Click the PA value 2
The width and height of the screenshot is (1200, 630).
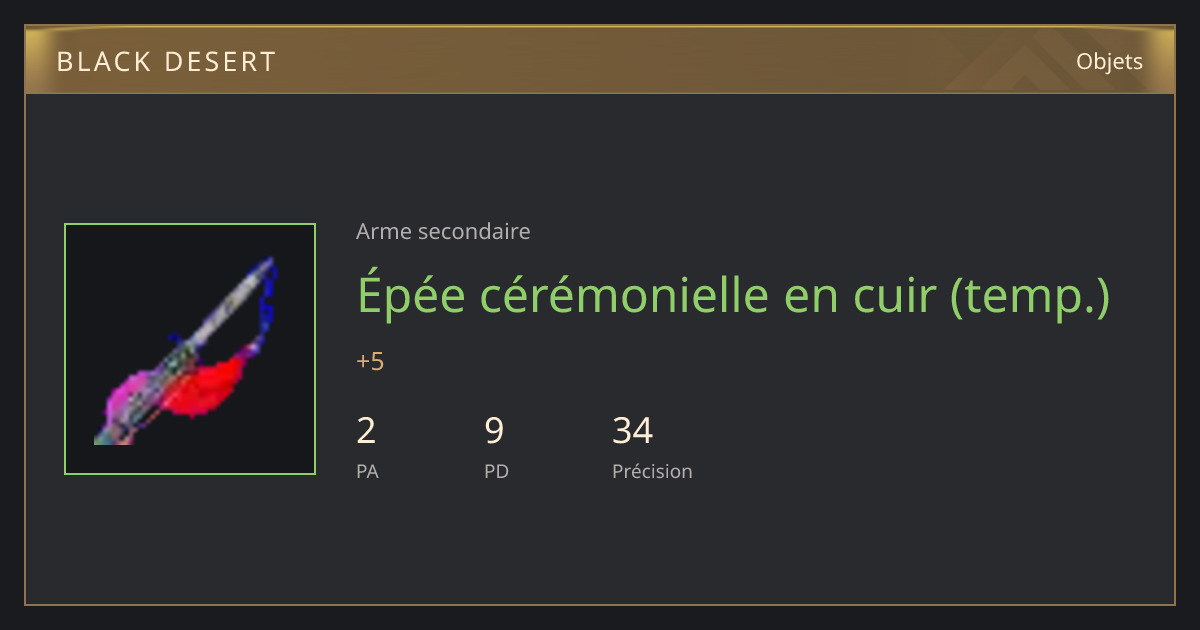(x=366, y=431)
